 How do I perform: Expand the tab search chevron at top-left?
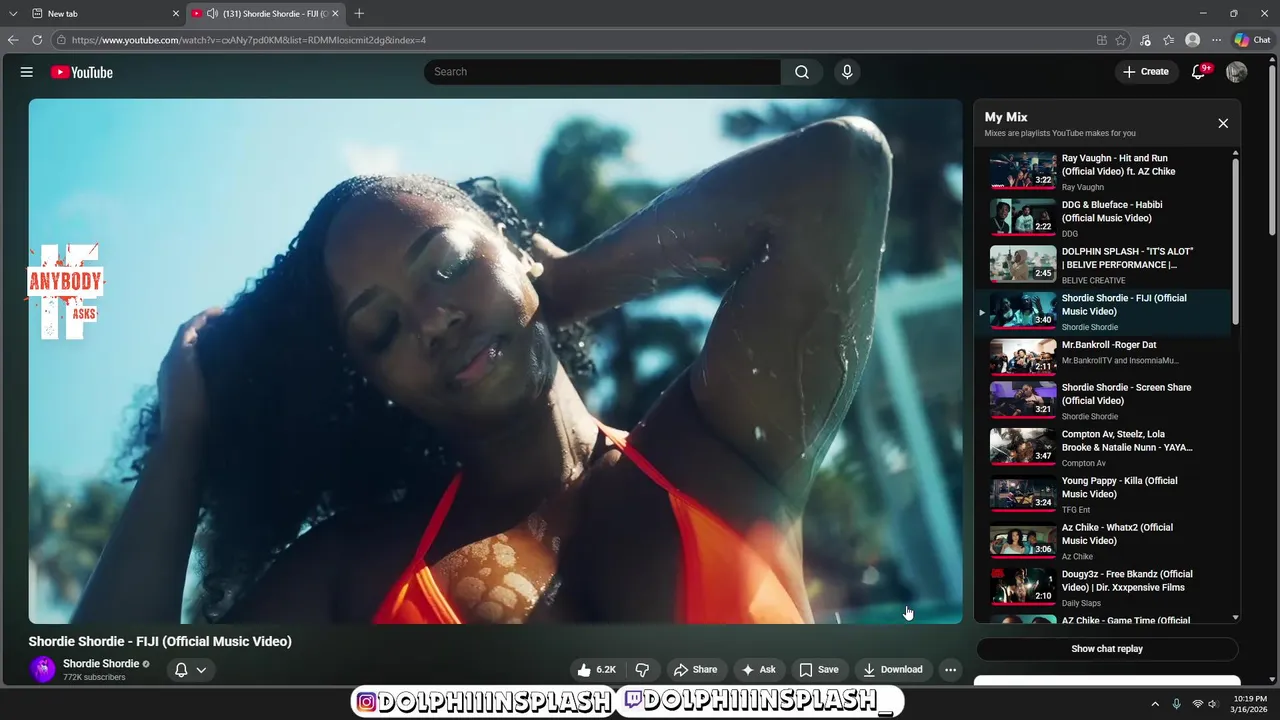13,13
